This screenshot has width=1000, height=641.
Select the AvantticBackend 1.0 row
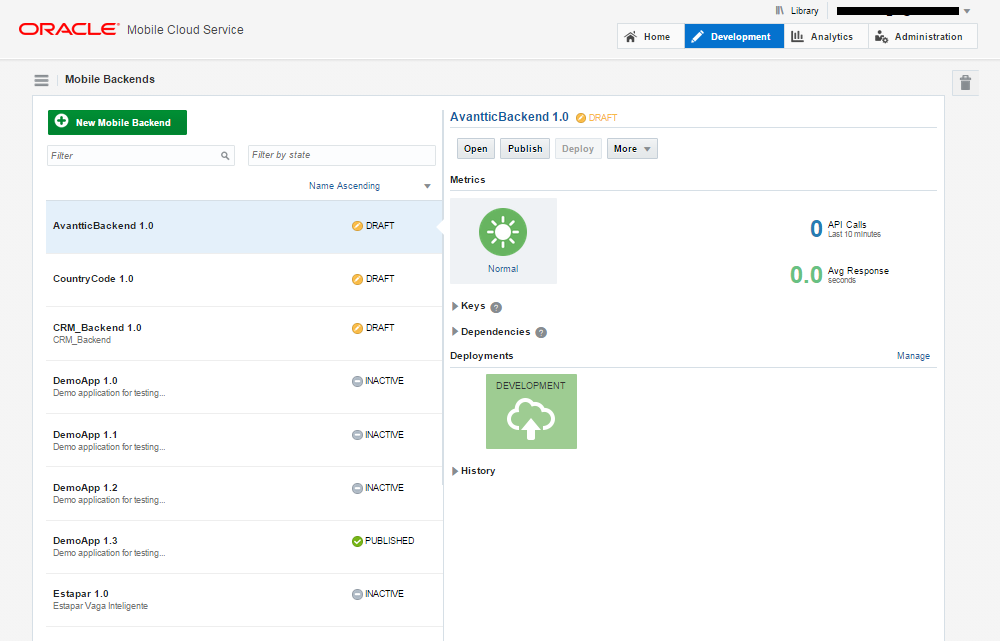tap(244, 227)
